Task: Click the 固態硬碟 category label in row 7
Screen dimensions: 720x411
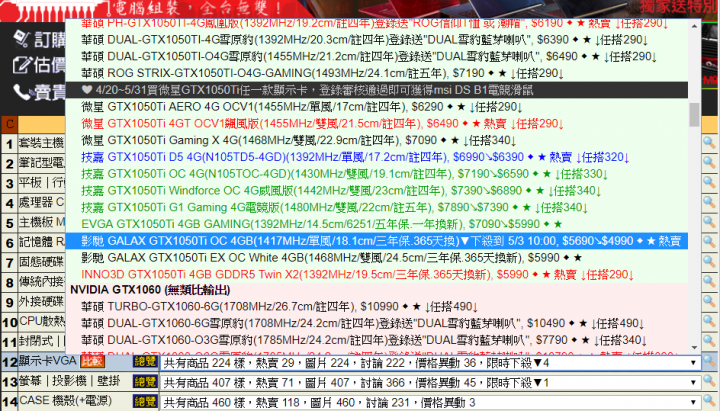Action: coord(41,262)
